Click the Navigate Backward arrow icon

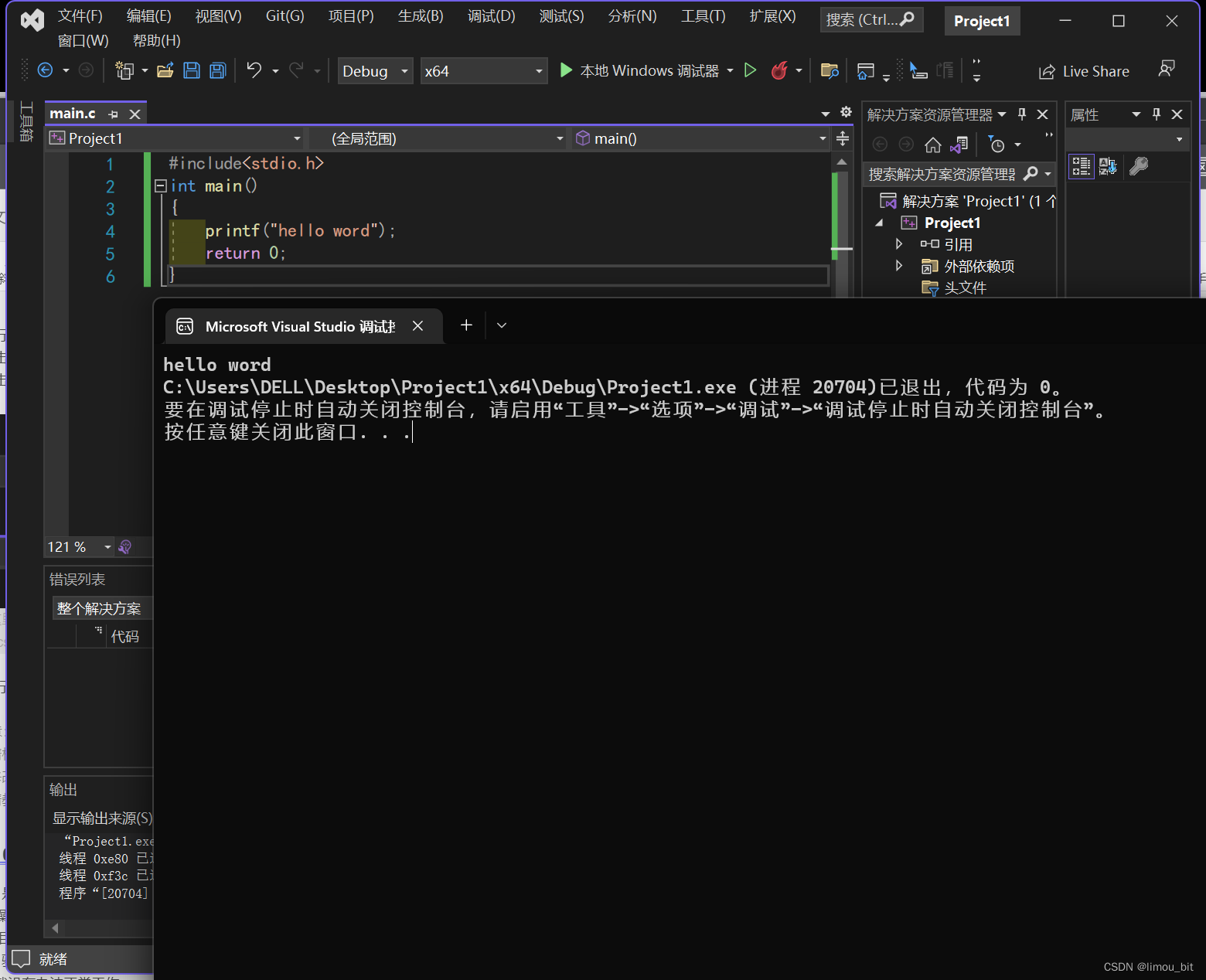pos(46,71)
